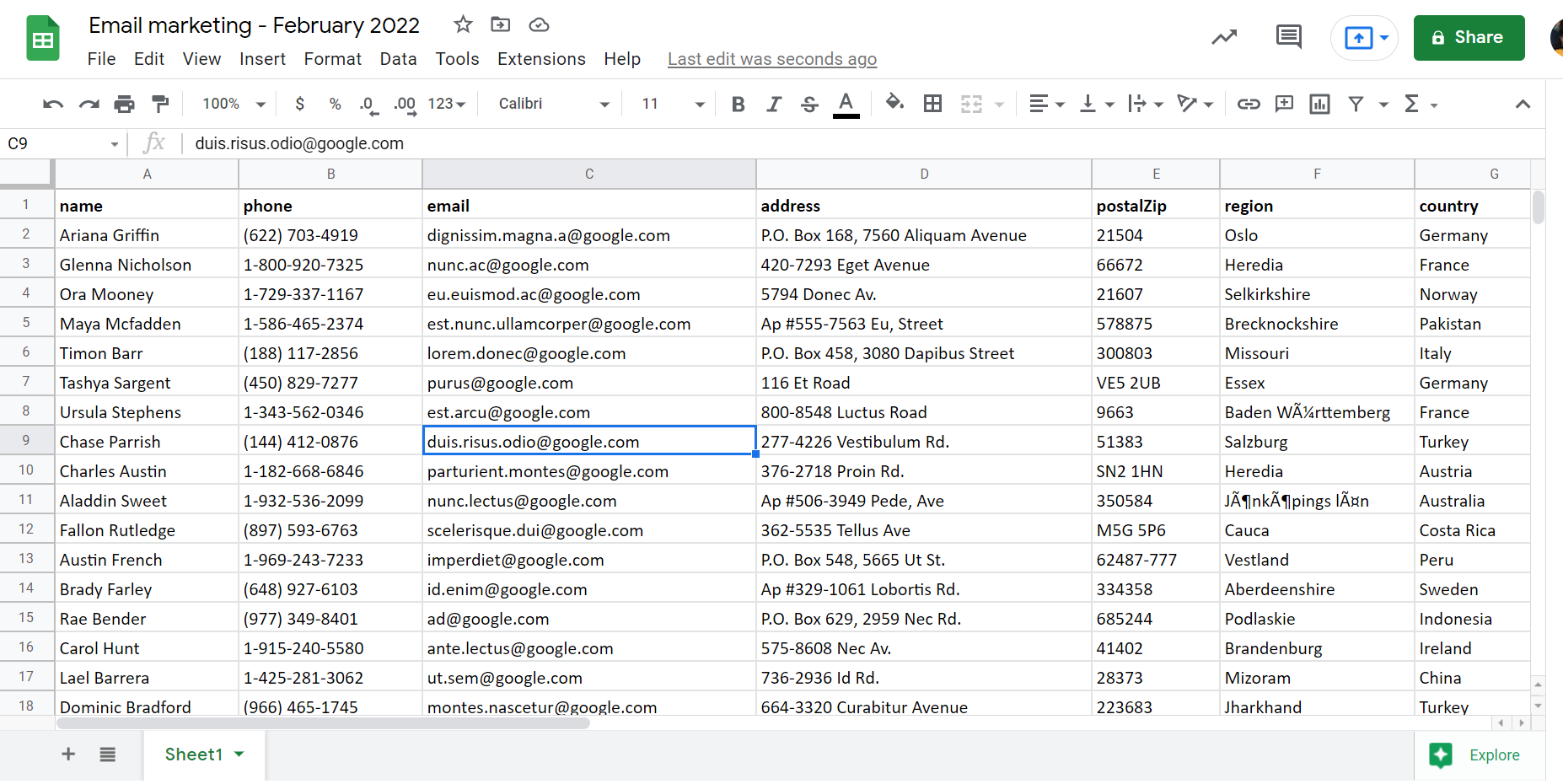
Task: Select the Paint format tool
Action: [x=159, y=104]
